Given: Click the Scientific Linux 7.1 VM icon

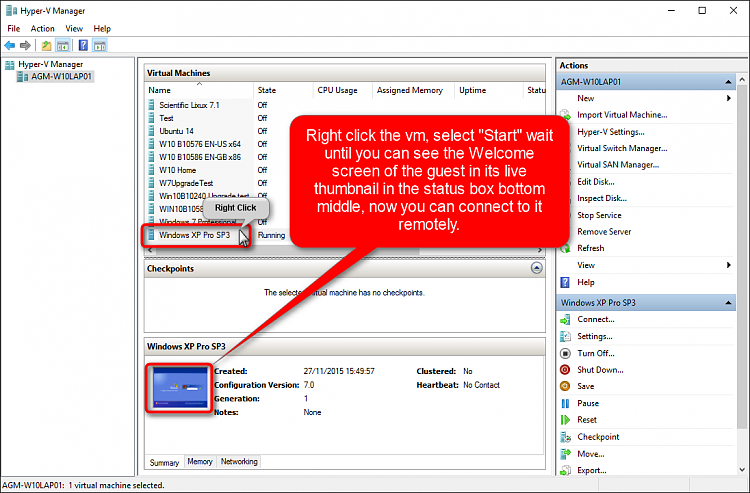Looking at the screenshot, I should [151, 105].
